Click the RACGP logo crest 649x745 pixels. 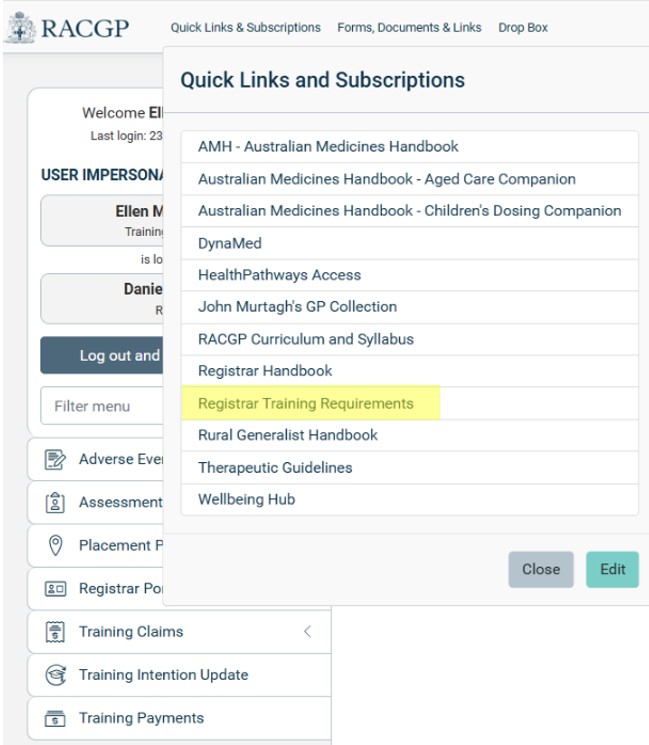point(20,28)
